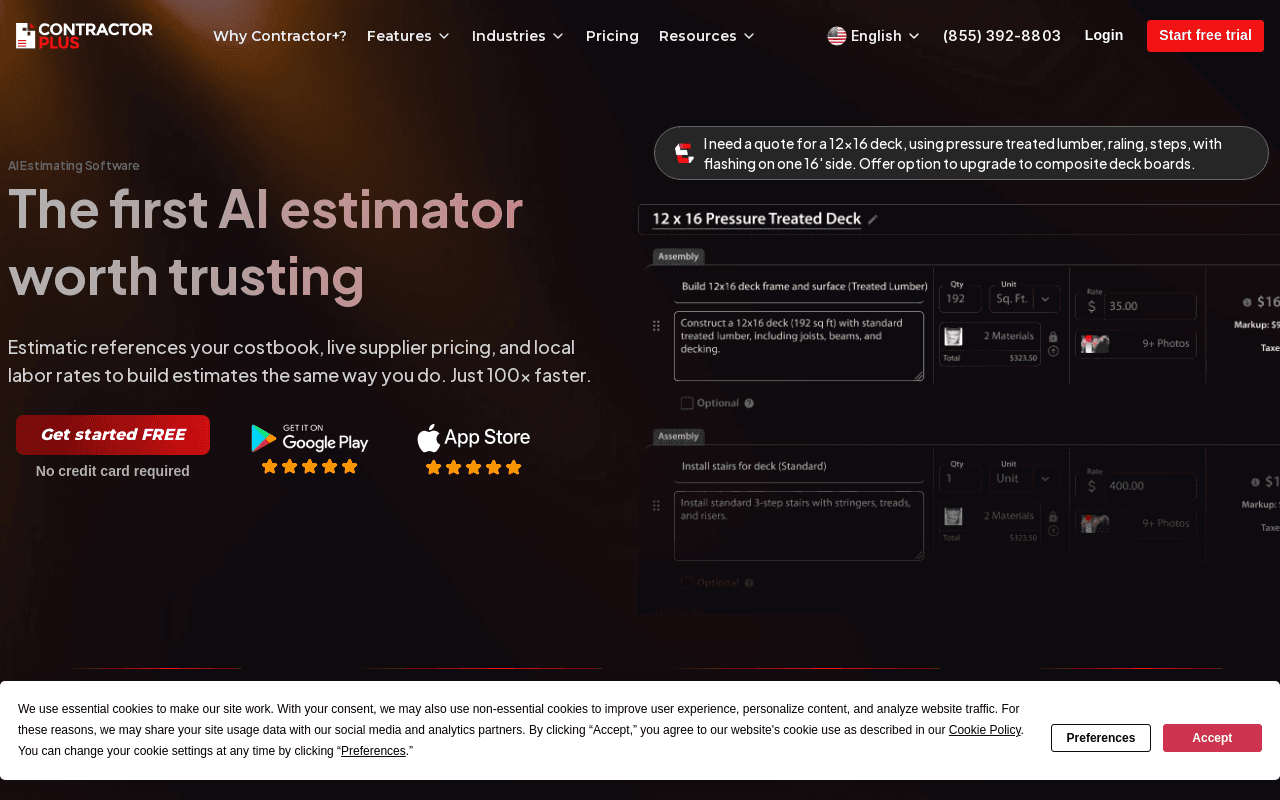Toggle Optional checkbox for deck frame assembly
The height and width of the screenshot is (800, 1280).
tap(687, 403)
